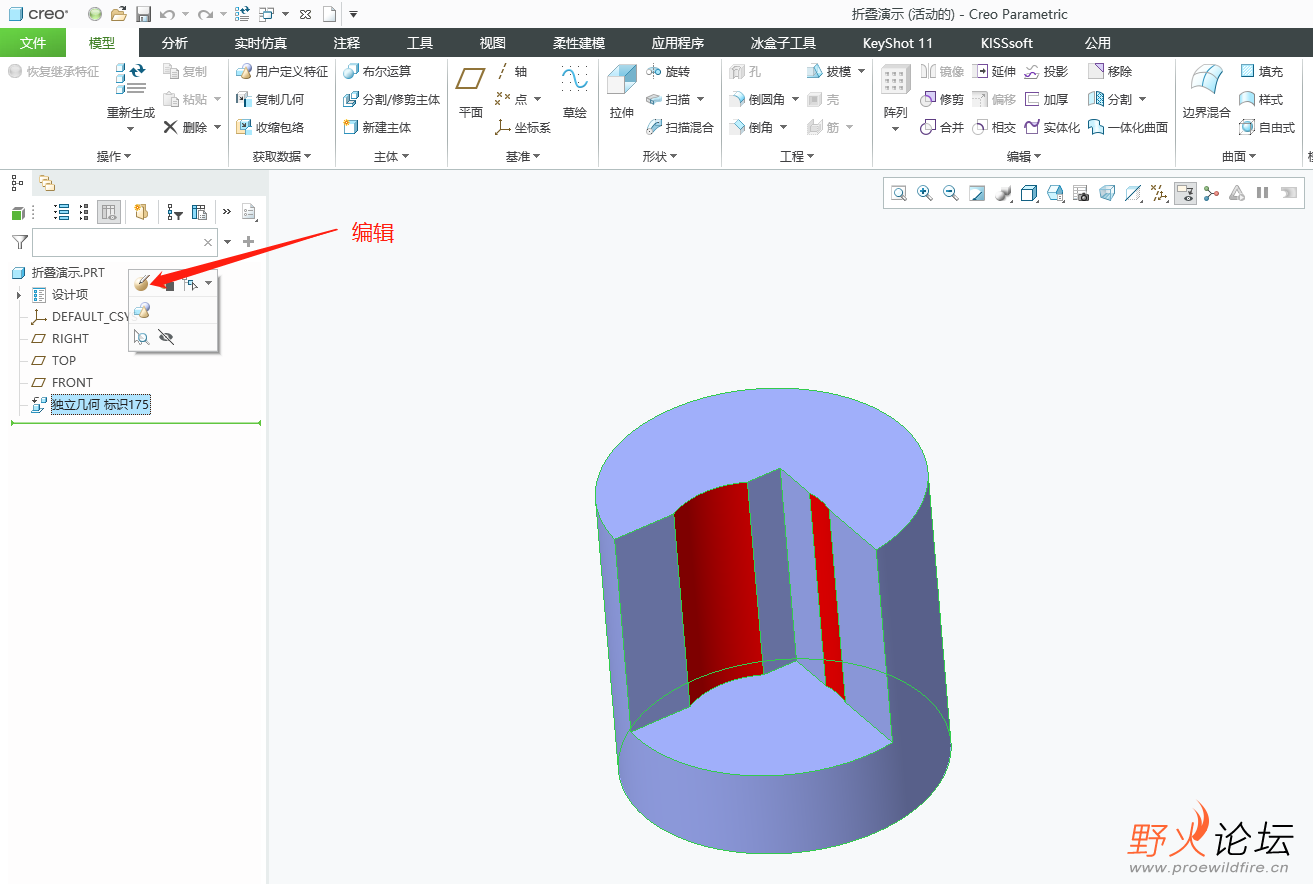Switch to the Analysis (分析) tab
Viewport: 1313px width, 884px height.
[x=174, y=43]
